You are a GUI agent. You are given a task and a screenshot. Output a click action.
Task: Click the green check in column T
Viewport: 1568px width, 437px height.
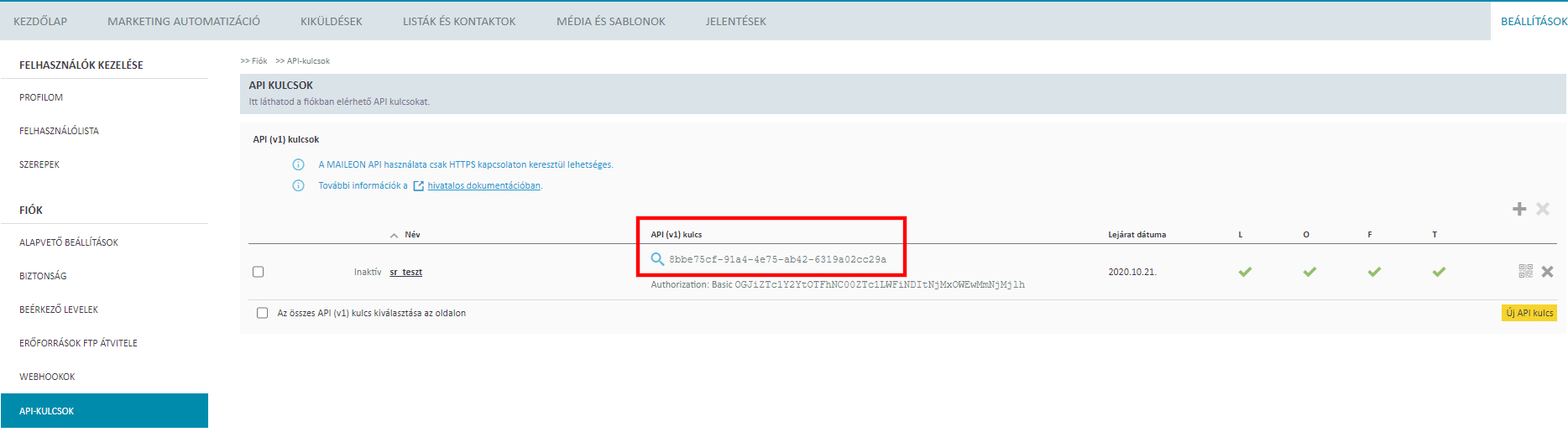click(1439, 272)
